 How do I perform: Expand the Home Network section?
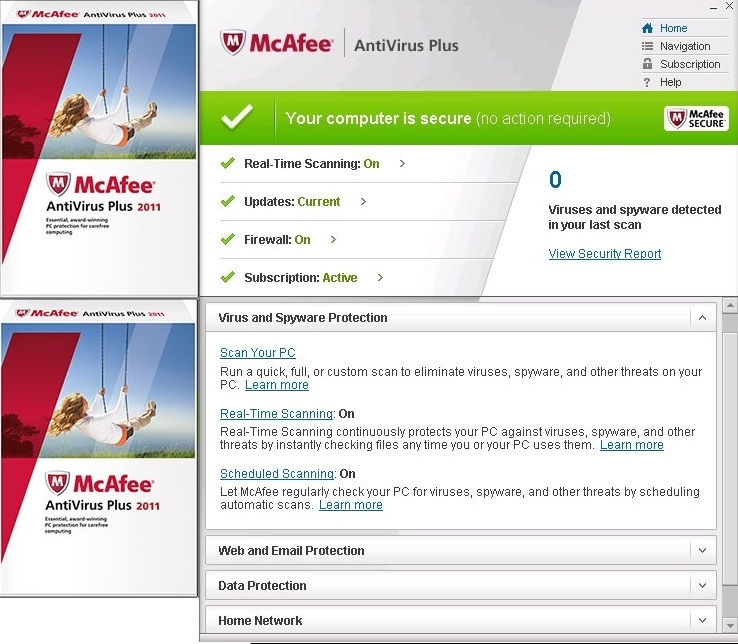[x=702, y=621]
